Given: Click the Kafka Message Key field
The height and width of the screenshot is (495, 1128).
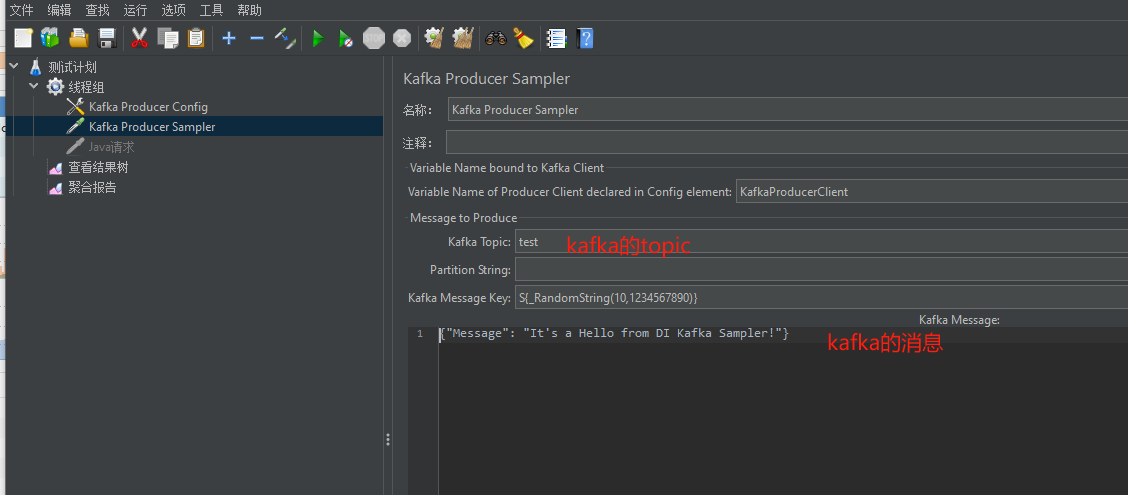Looking at the screenshot, I should point(822,297).
